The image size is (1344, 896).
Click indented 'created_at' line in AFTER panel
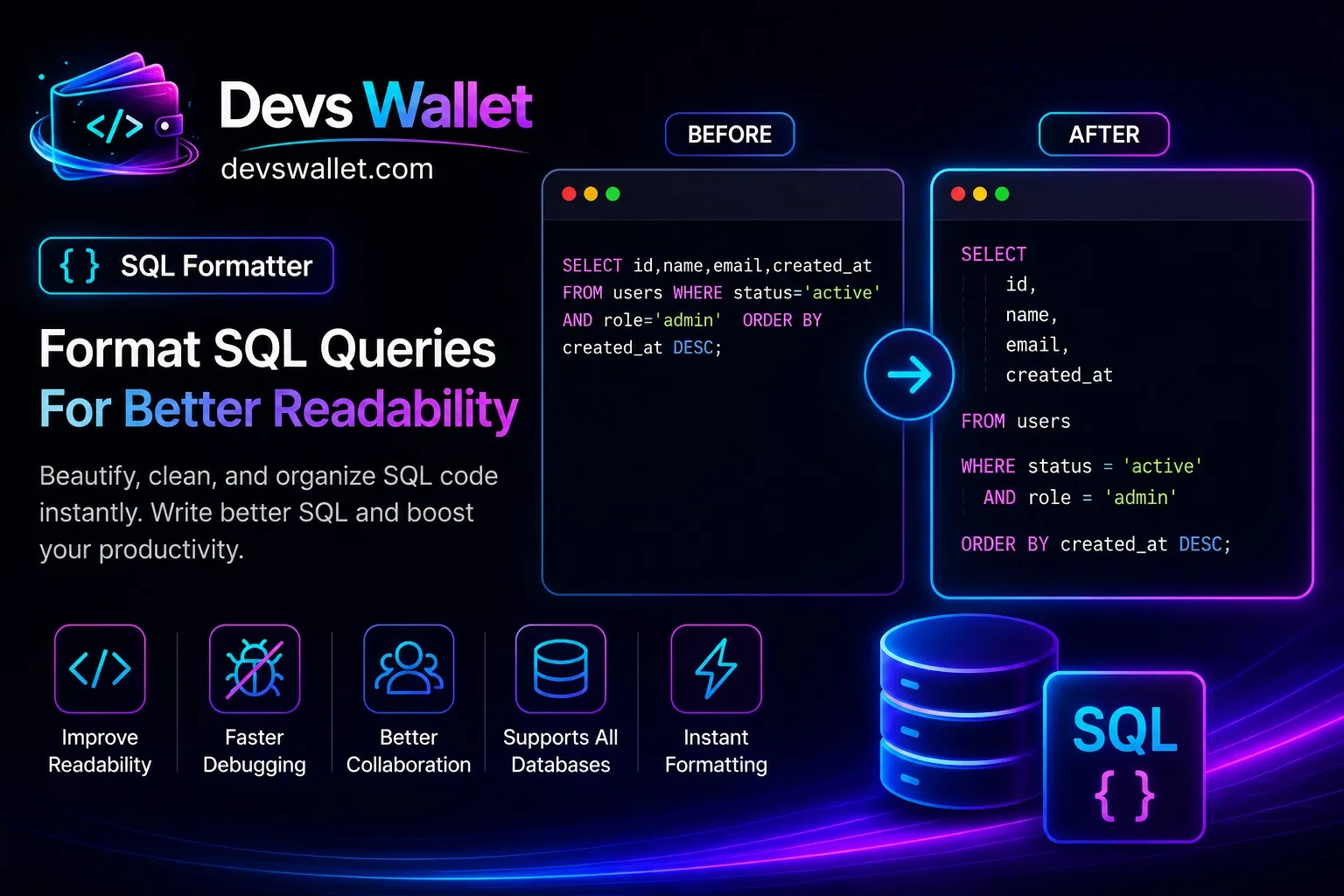1060,375
